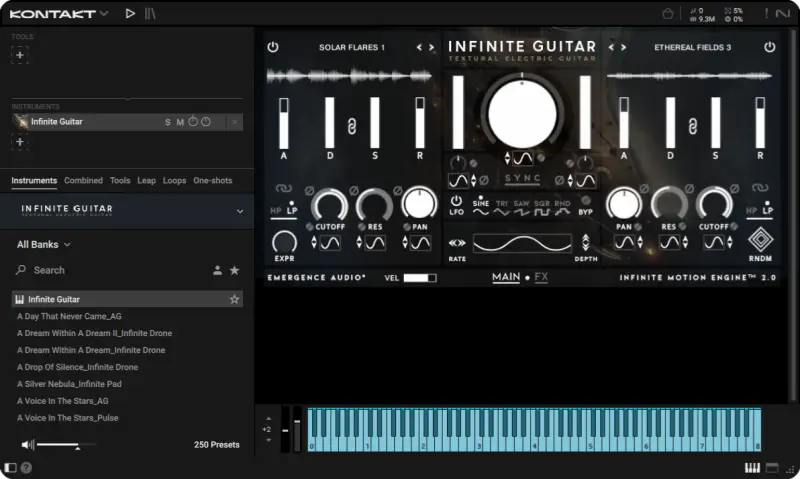Switch to the FX page
The height and width of the screenshot is (479, 800).
pos(541,277)
